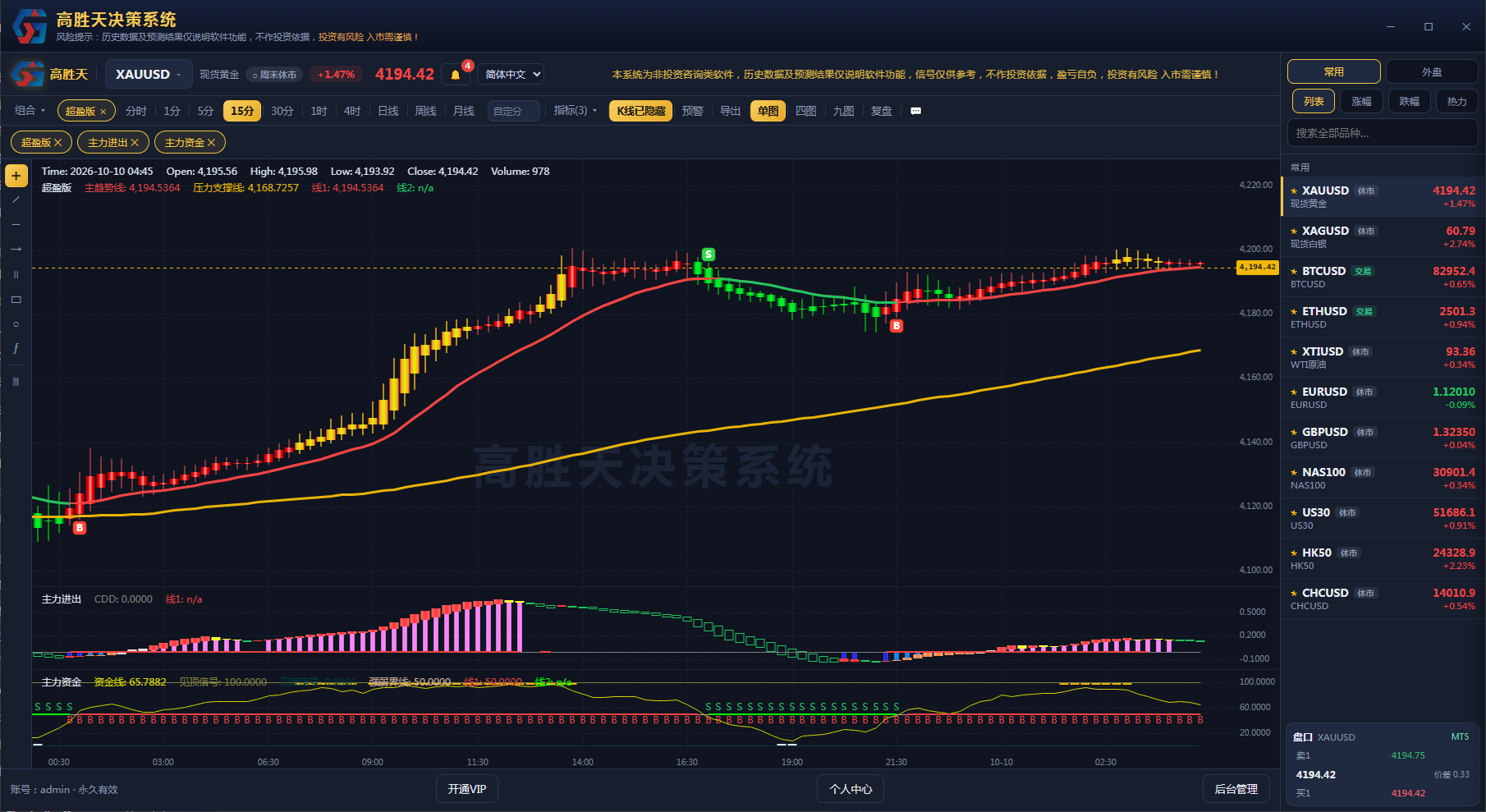Toggle the star on the NAS100 row
Viewport: 1486px width, 812px height.
coord(1294,472)
